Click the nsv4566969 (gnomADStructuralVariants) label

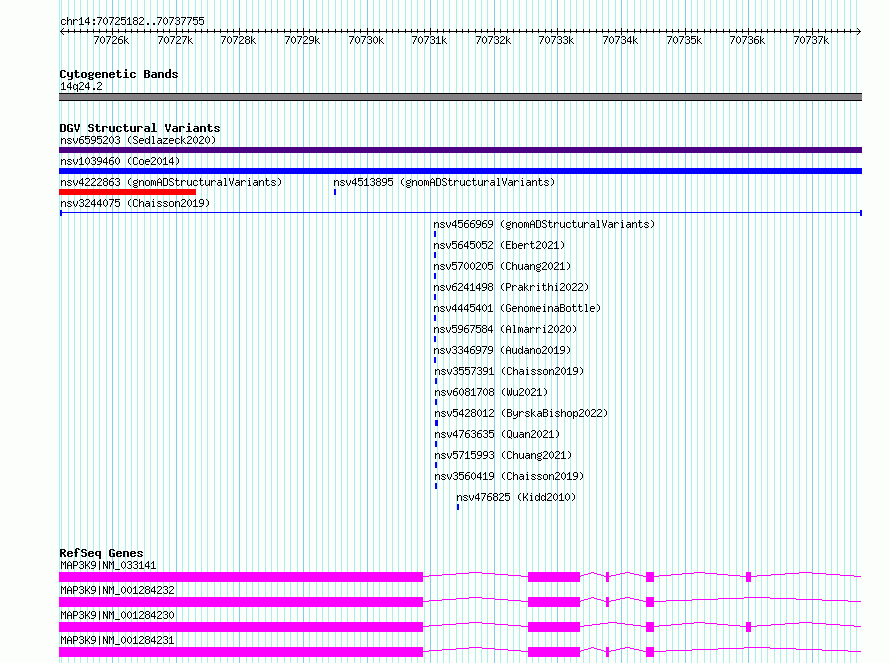pos(544,224)
